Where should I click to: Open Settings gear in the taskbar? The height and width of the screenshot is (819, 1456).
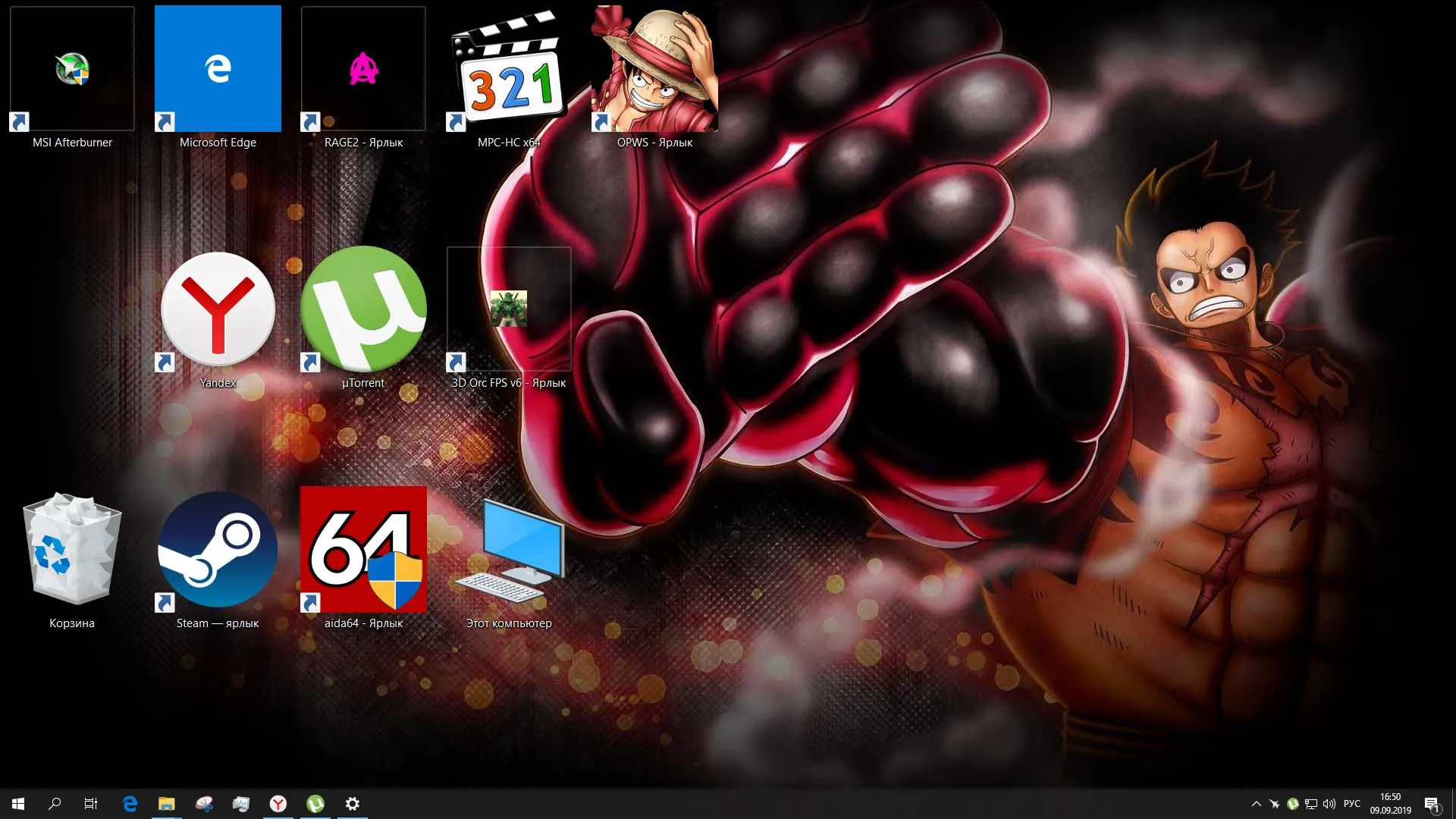[353, 804]
